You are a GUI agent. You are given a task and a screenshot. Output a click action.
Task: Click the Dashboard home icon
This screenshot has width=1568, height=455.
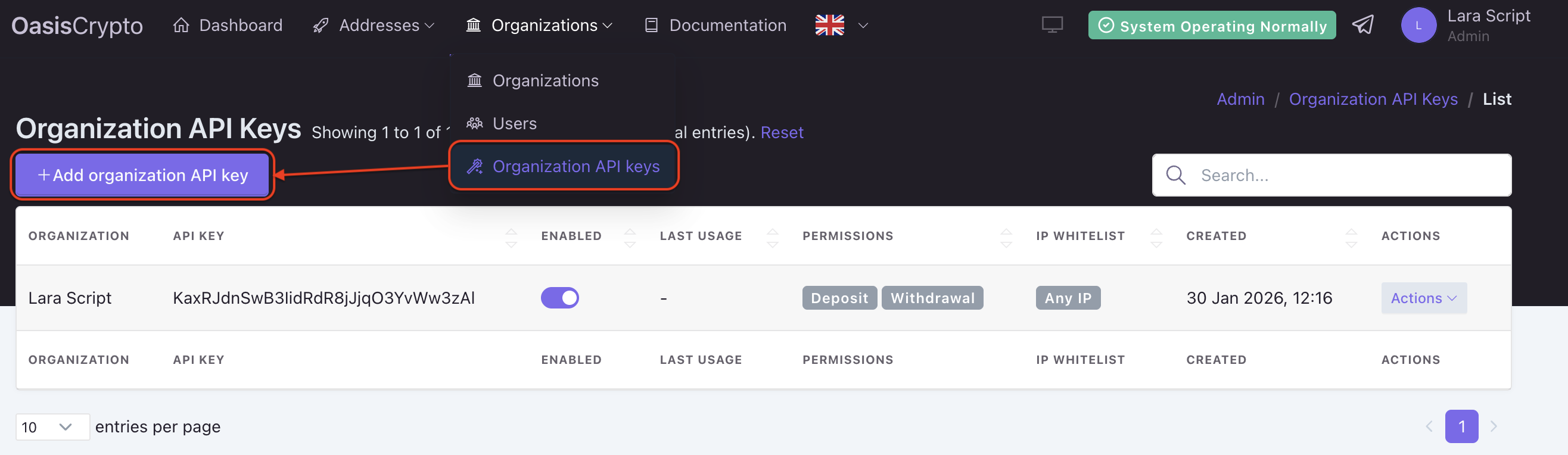tap(181, 26)
